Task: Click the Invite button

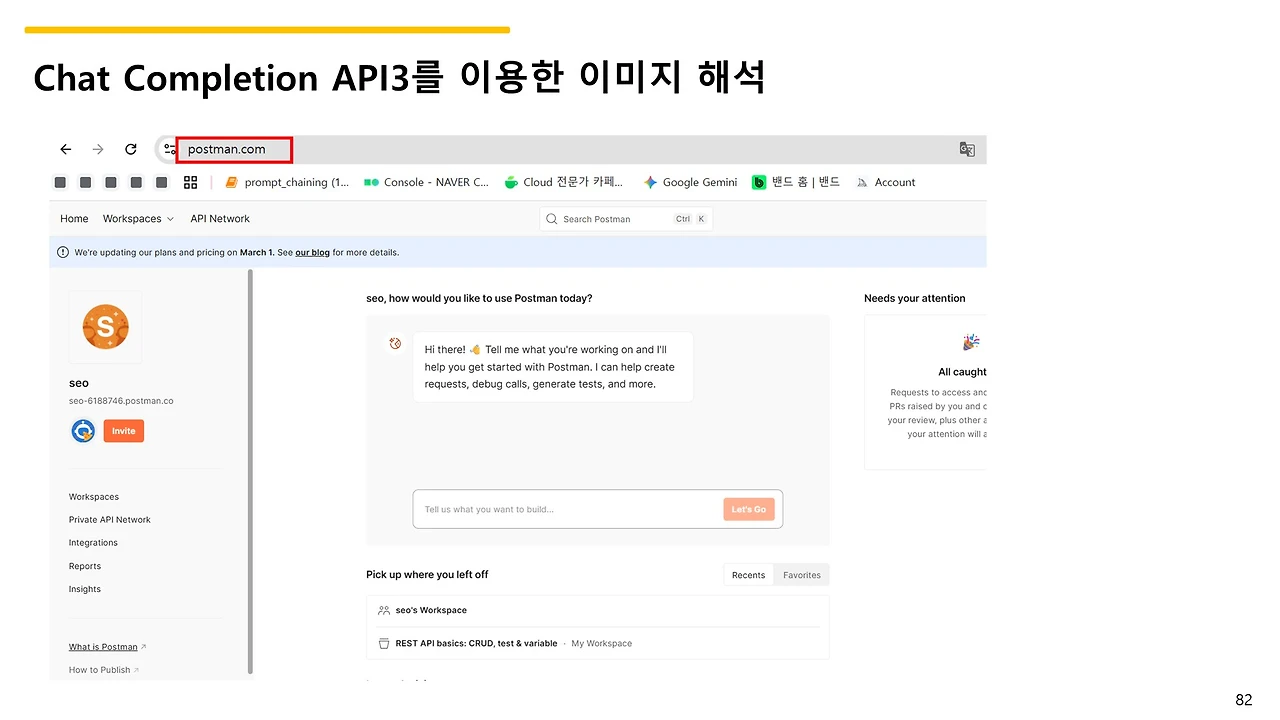Action: point(124,431)
